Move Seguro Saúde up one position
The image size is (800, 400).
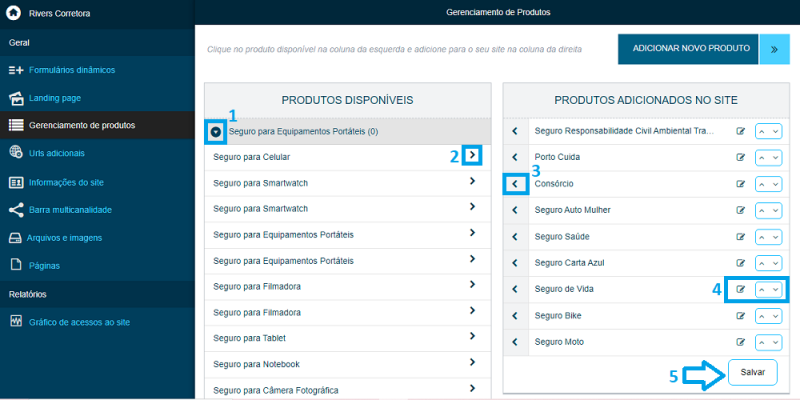[x=762, y=237]
